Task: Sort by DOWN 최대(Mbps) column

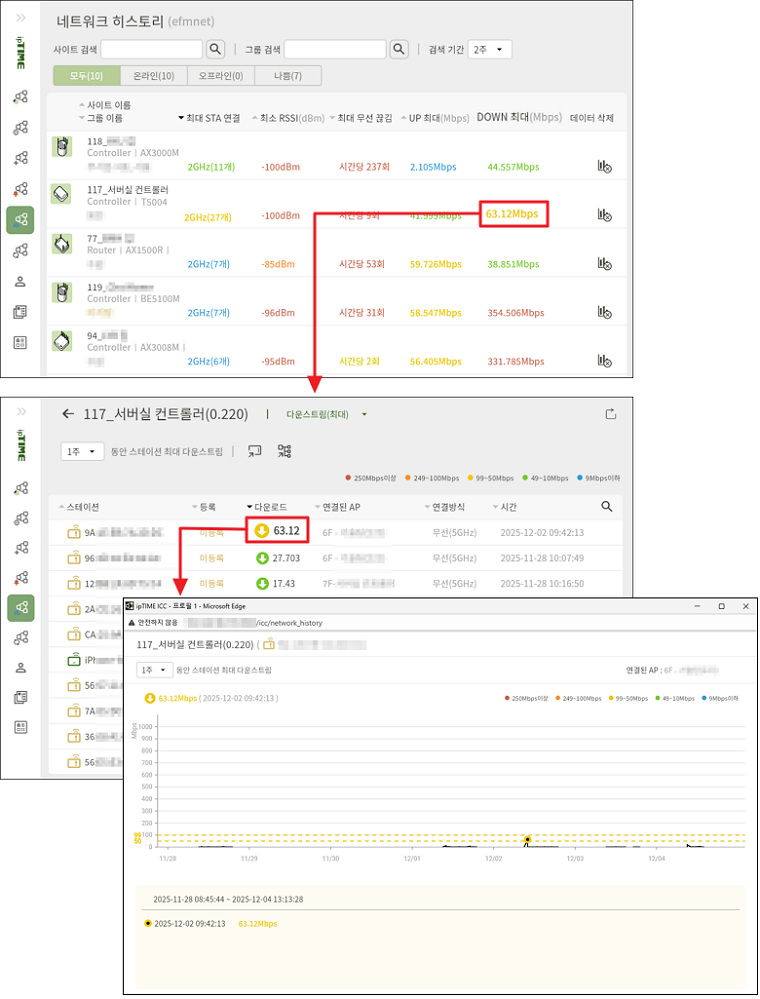Action: 519,117
